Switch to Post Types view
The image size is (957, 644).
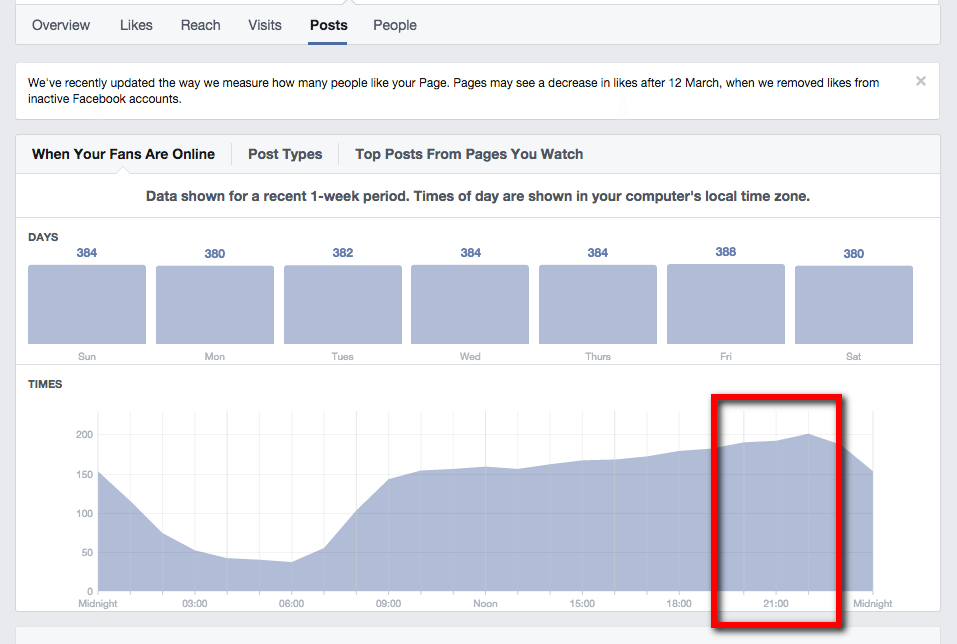coord(285,154)
